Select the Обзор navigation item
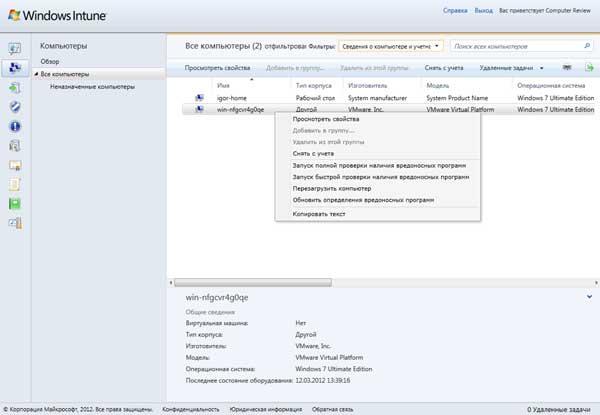This screenshot has height=415, width=600. point(50,61)
